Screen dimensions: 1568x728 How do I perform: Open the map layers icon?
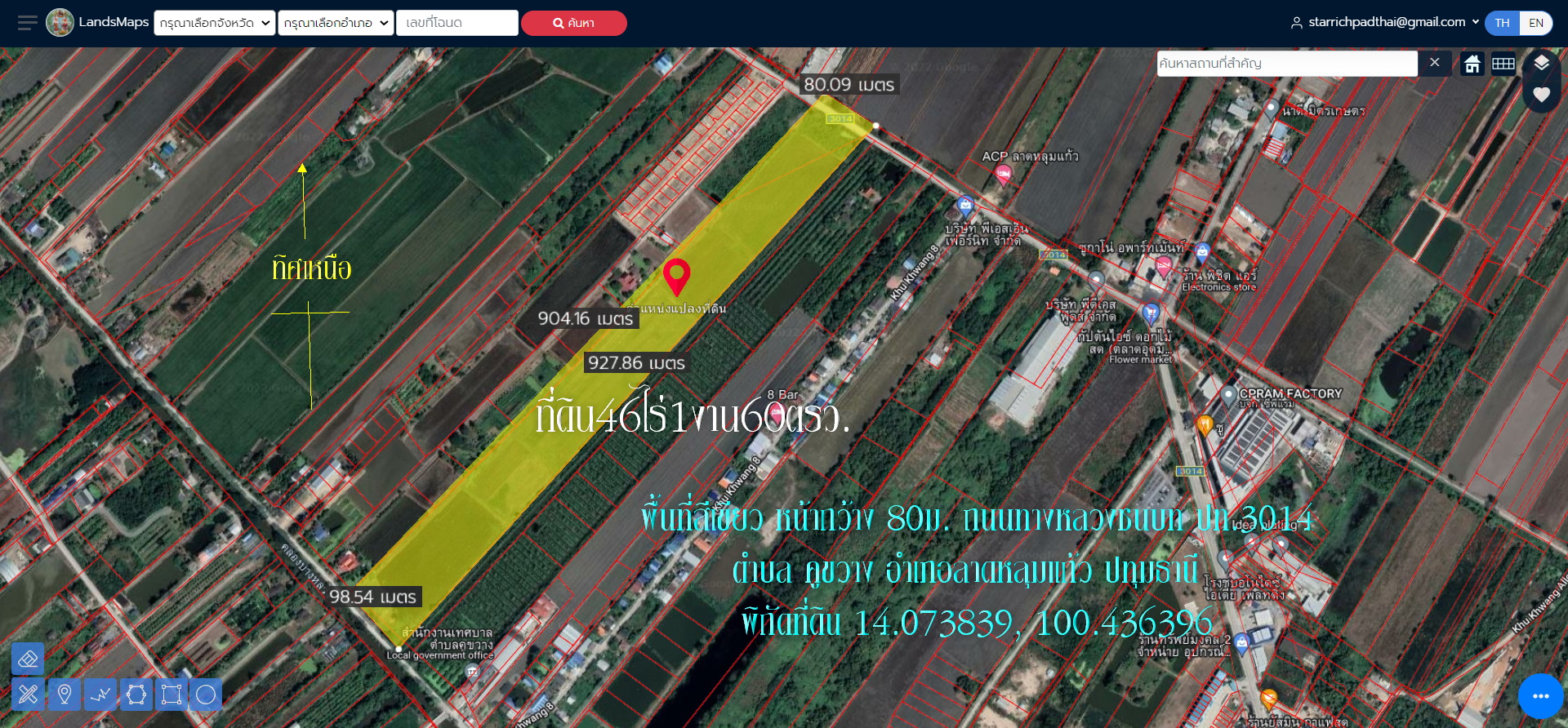pos(1541,64)
